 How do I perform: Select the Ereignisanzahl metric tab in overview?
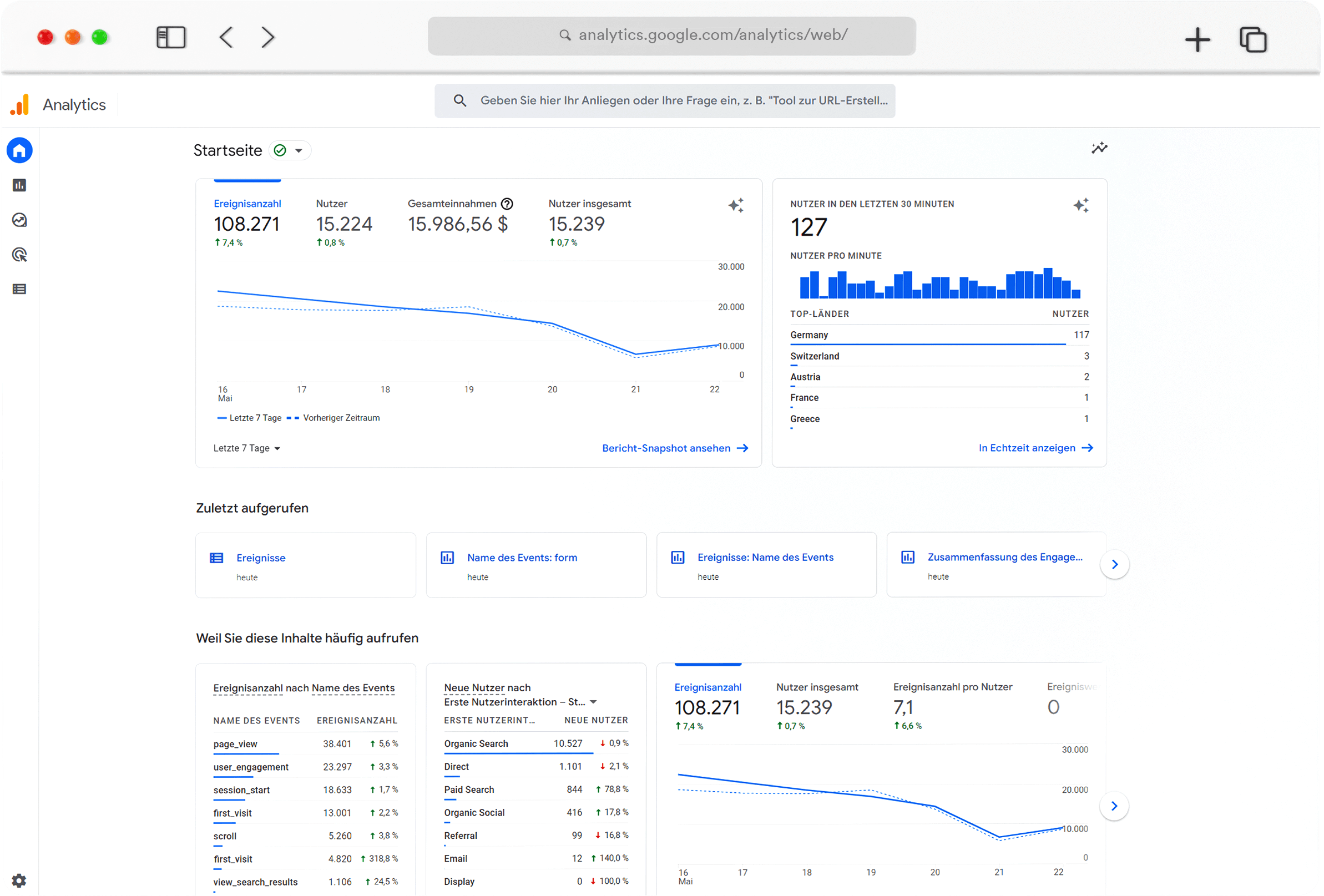coord(247,222)
